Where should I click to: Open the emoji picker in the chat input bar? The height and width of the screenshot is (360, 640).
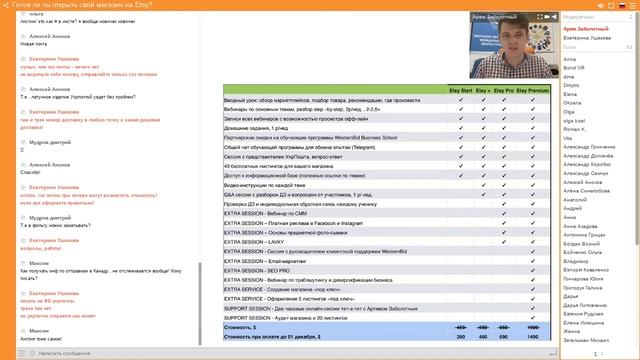32,353
